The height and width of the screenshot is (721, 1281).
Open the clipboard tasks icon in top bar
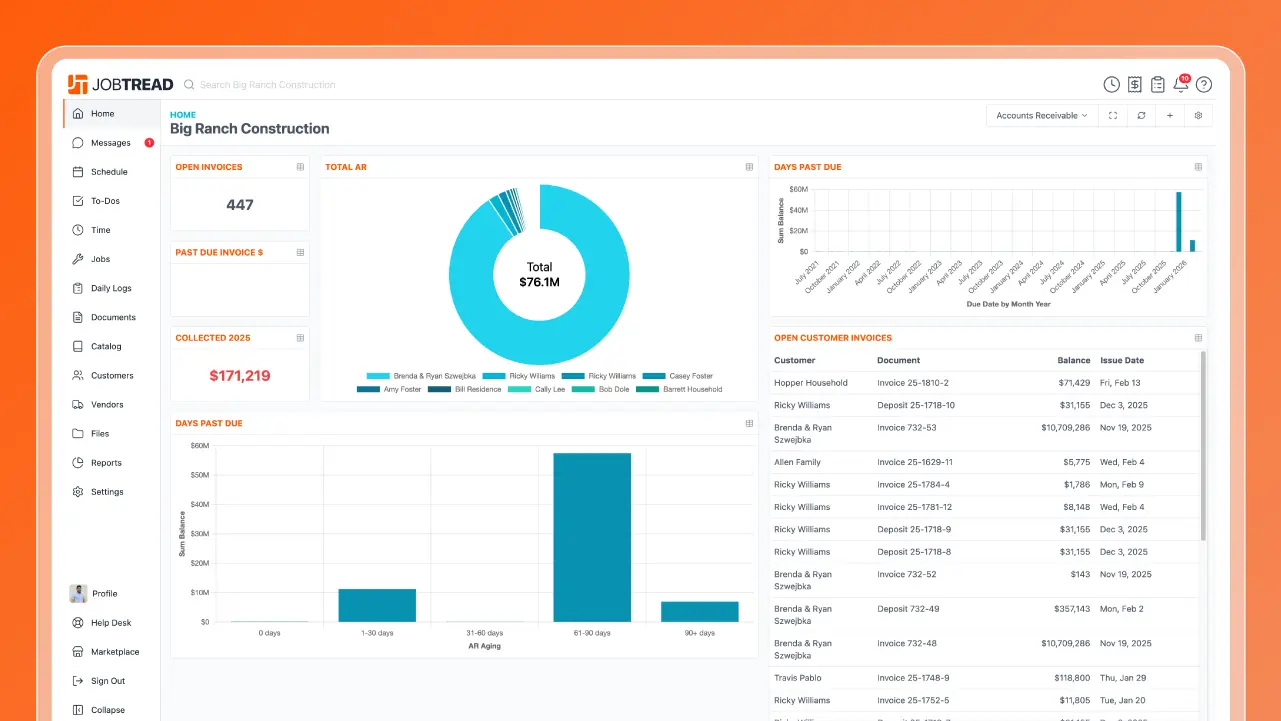tap(1157, 84)
